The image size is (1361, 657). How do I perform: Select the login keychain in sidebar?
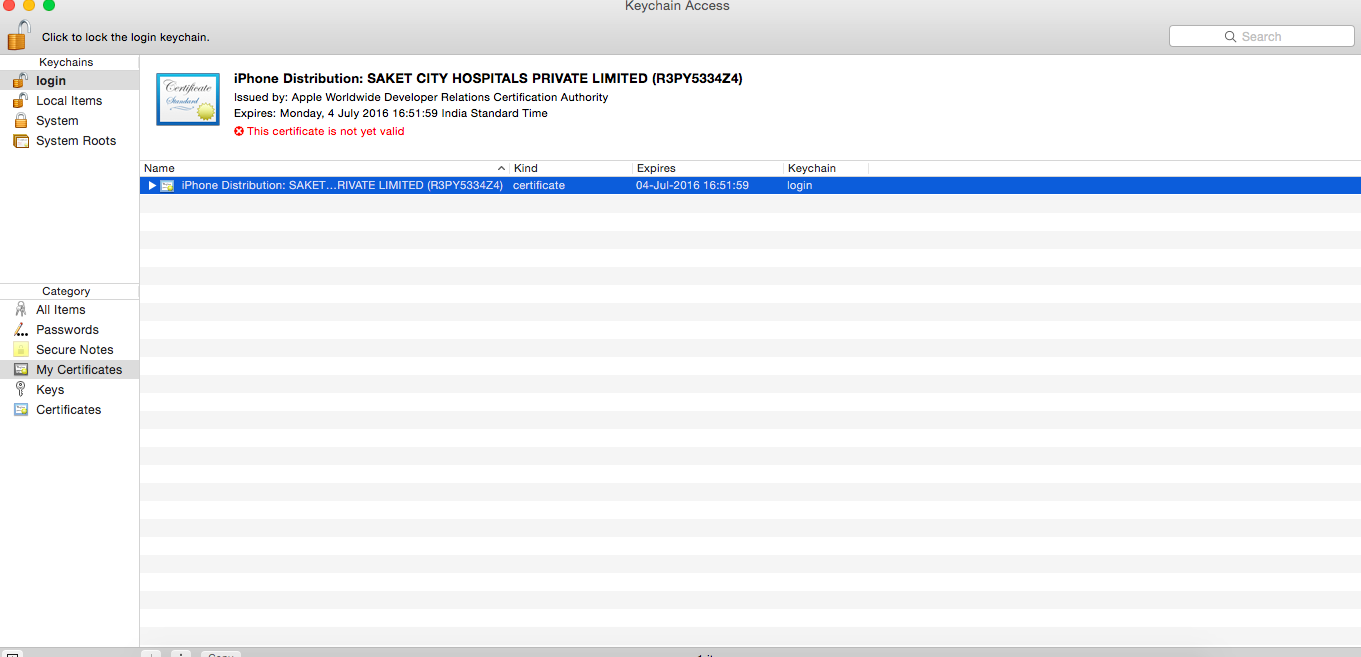click(x=69, y=81)
